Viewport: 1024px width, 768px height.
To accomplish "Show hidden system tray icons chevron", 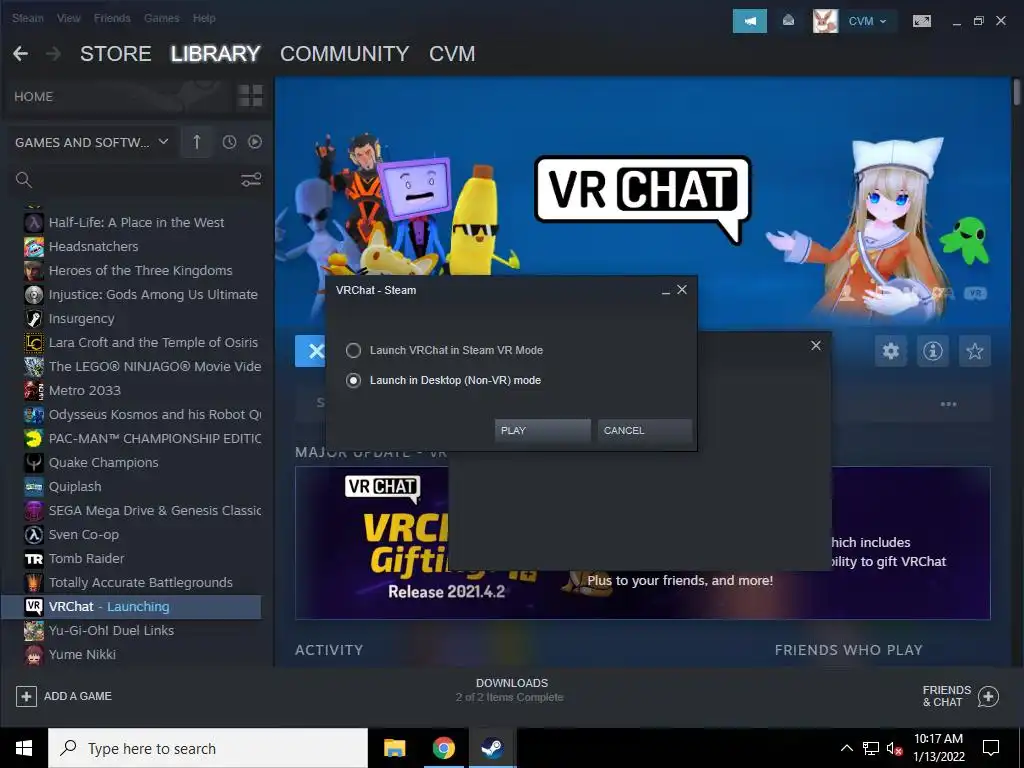I will coord(846,748).
